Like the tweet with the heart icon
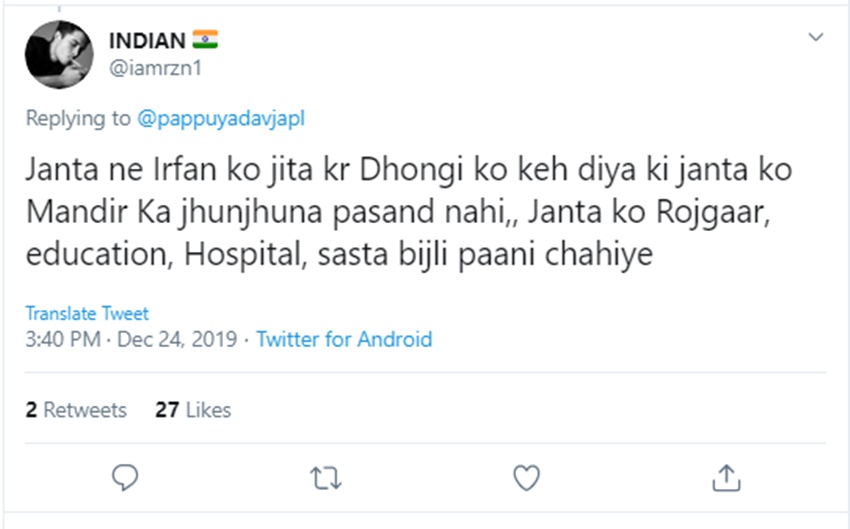The width and height of the screenshot is (850, 529). (x=526, y=478)
